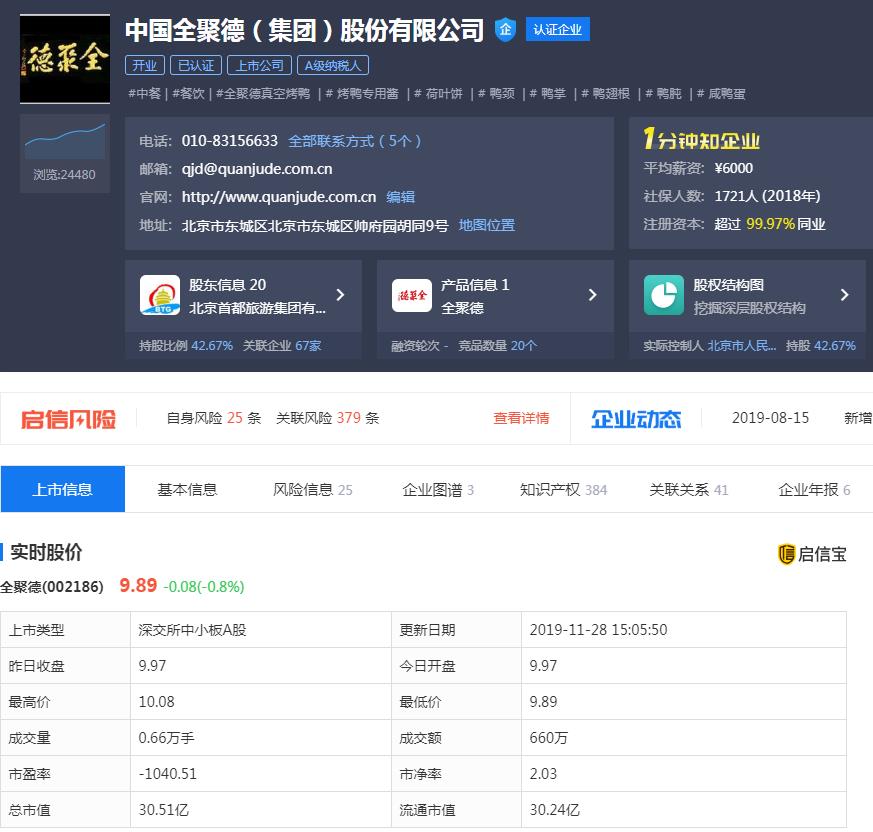Select the 风险信息 tab
Screen dimensions: 873x832
tap(304, 490)
